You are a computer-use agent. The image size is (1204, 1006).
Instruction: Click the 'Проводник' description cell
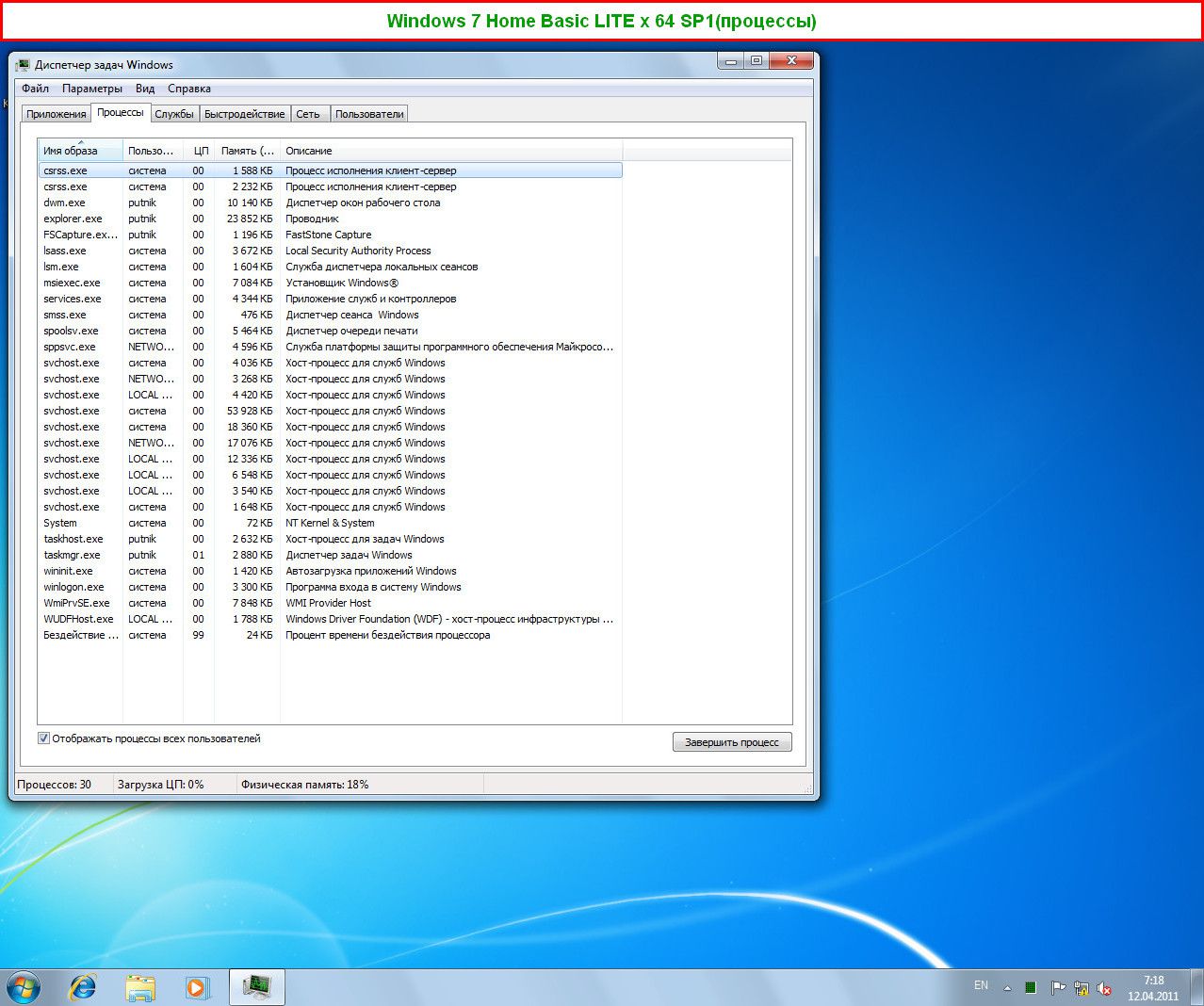click(x=312, y=219)
